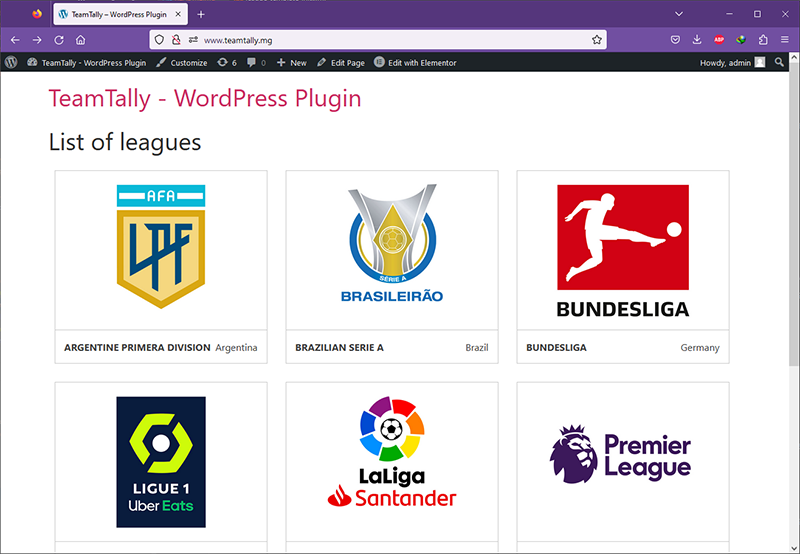Open the Argentine Primera Division logo
This screenshot has width=800, height=554.
[x=161, y=246]
